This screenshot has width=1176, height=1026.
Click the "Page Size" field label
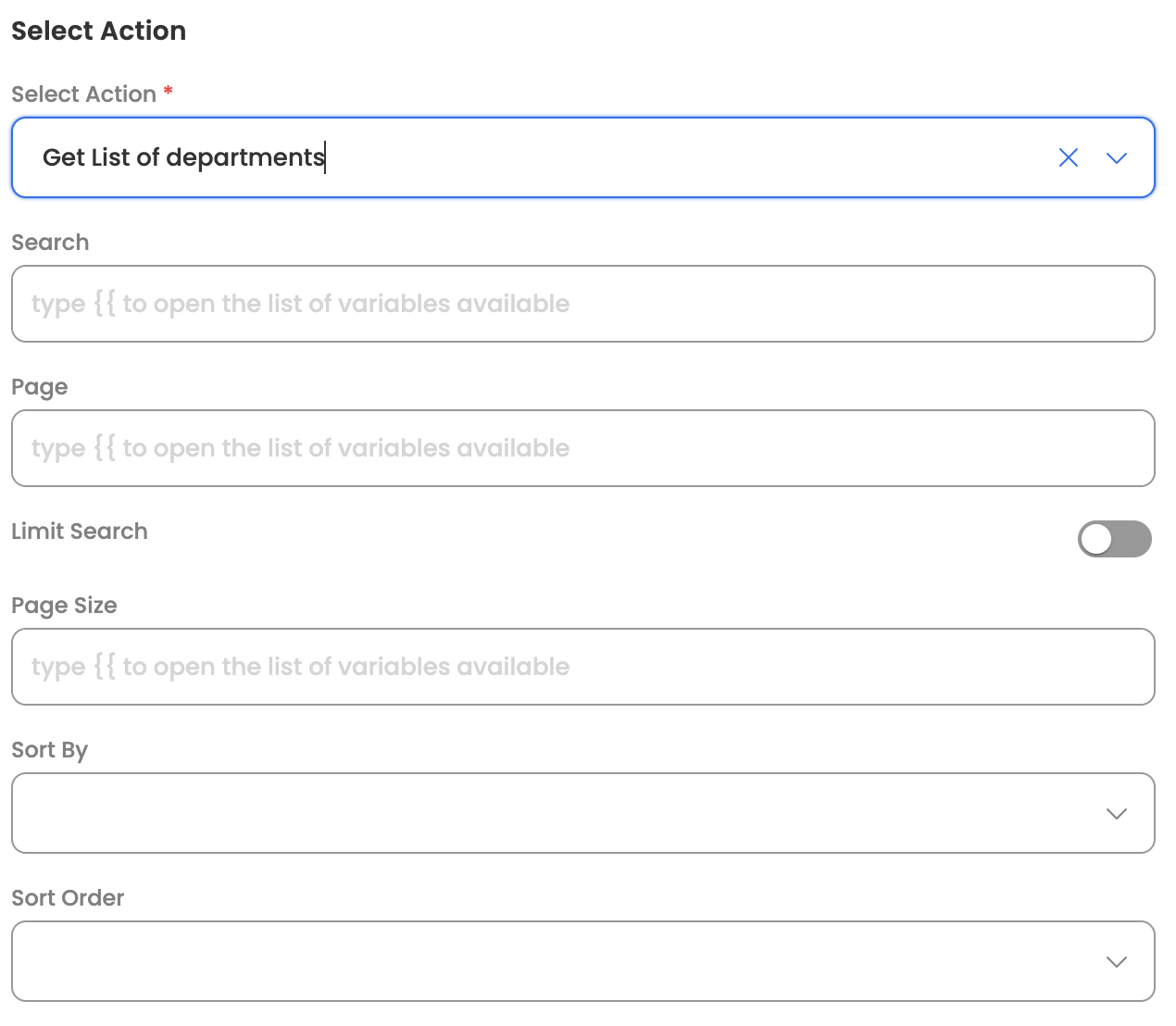[64, 606]
